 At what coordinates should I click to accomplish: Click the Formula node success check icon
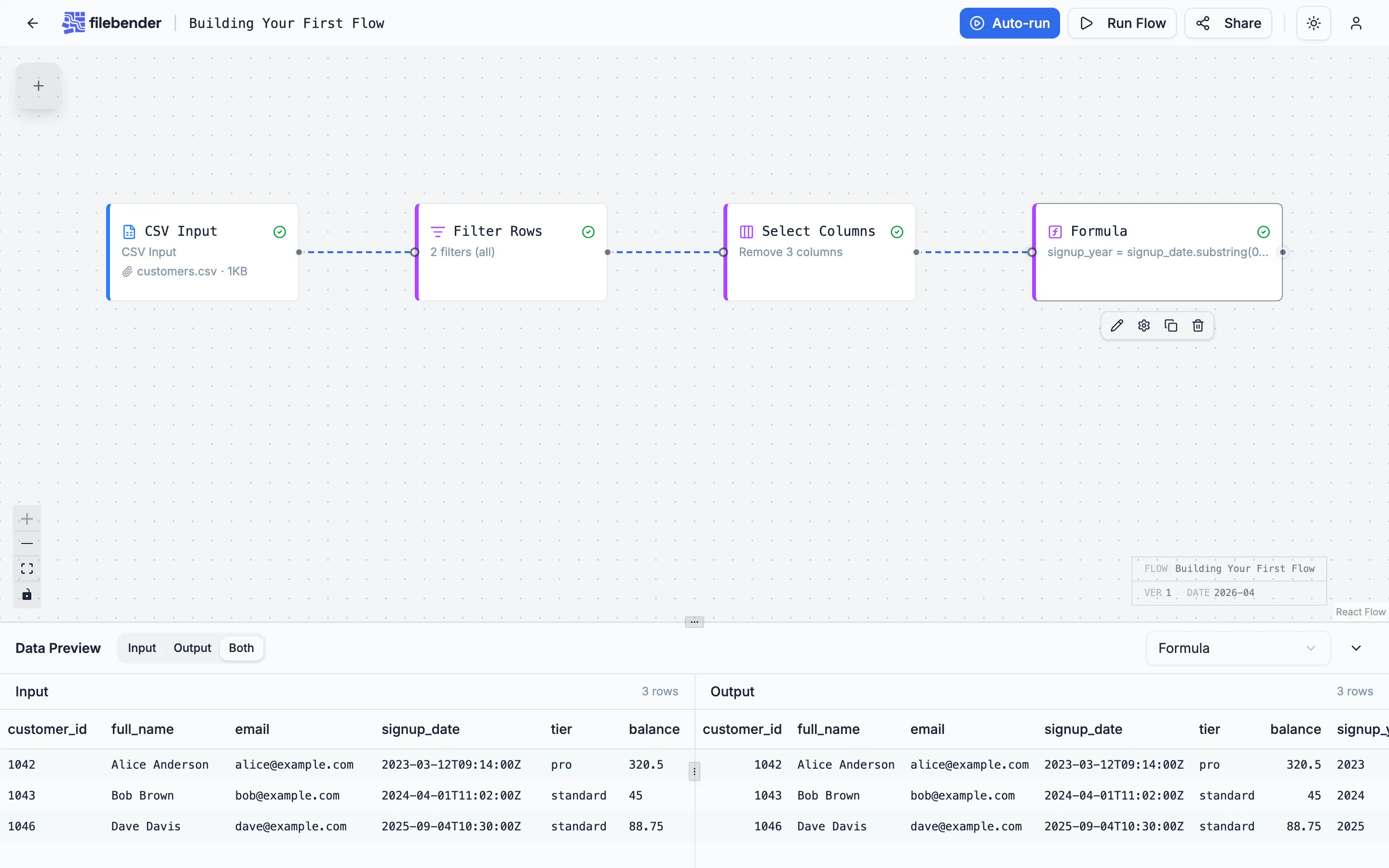[1263, 232]
